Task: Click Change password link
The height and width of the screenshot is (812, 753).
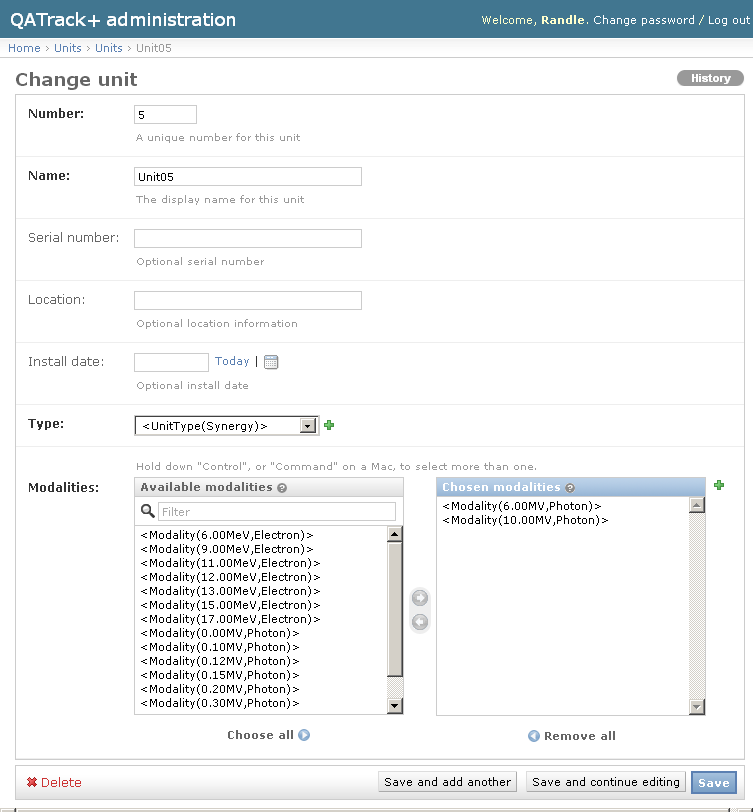Action: pos(644,20)
